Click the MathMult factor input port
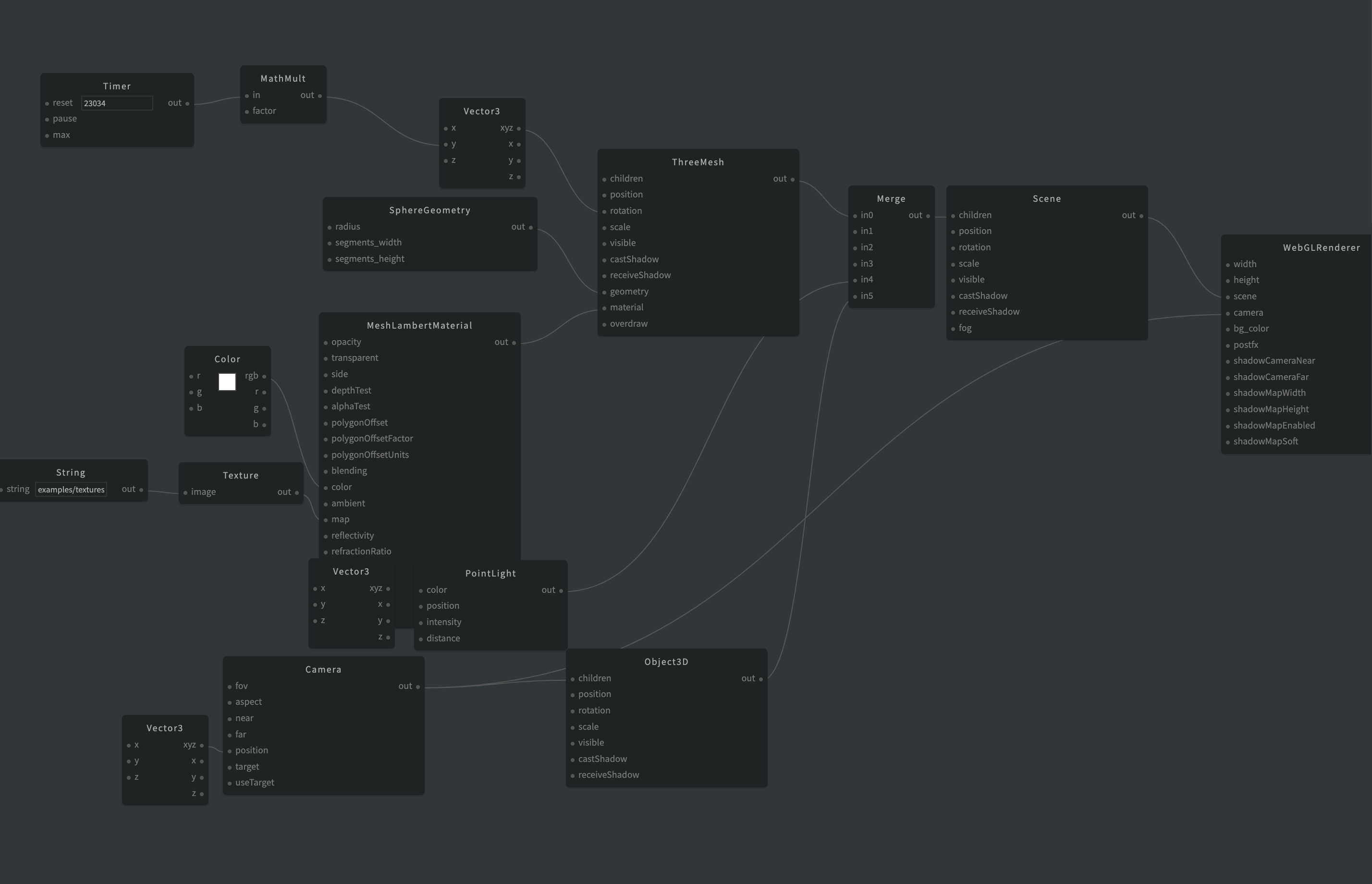The height and width of the screenshot is (884, 1372). tap(247, 111)
